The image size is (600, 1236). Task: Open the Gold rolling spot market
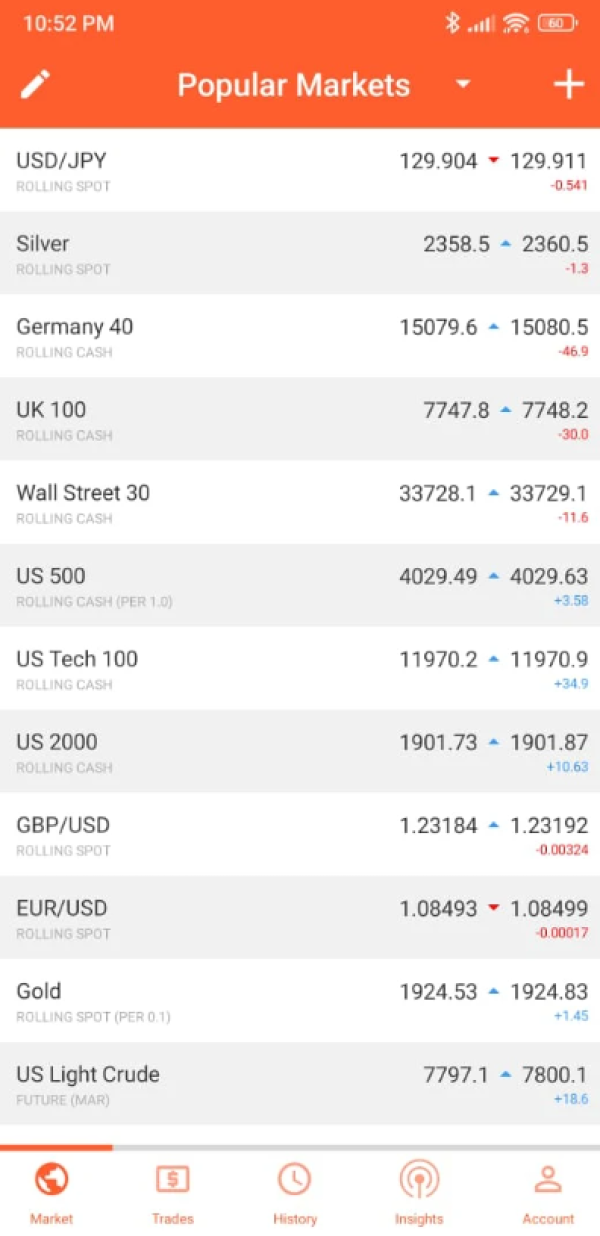pos(200,1001)
